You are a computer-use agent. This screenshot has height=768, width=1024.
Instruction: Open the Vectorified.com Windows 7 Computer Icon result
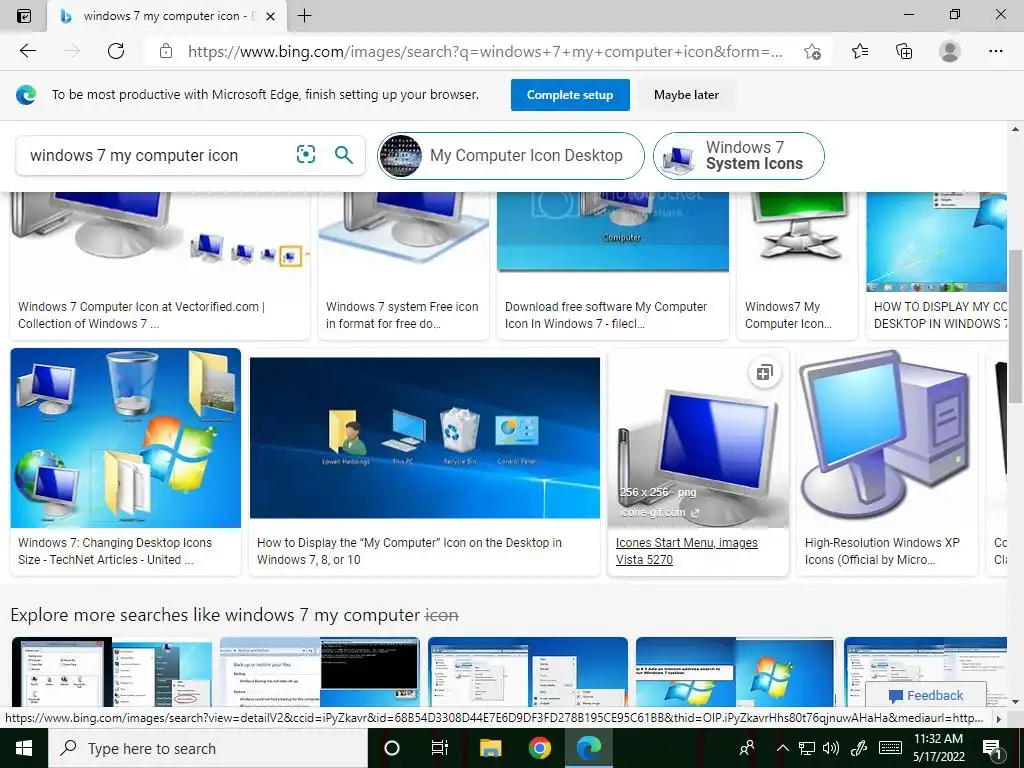click(160, 265)
